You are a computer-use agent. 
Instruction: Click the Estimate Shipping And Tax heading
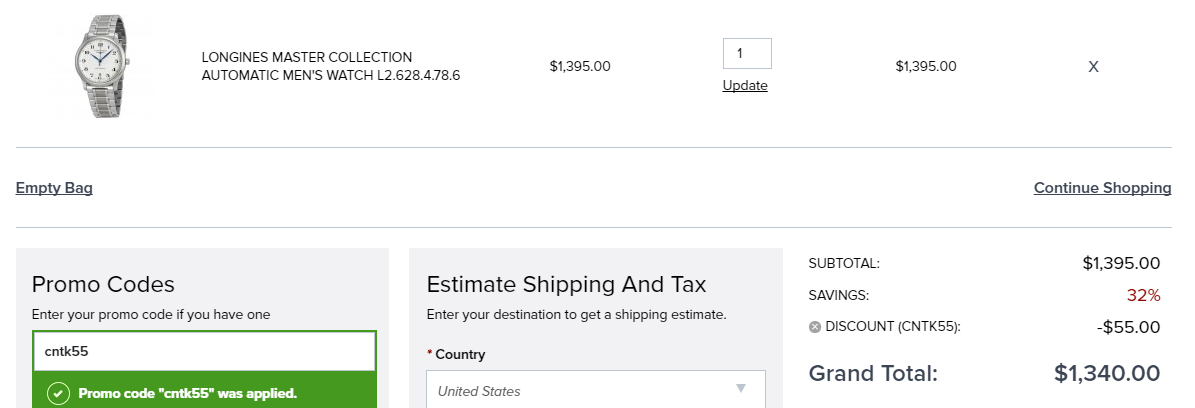[566, 284]
